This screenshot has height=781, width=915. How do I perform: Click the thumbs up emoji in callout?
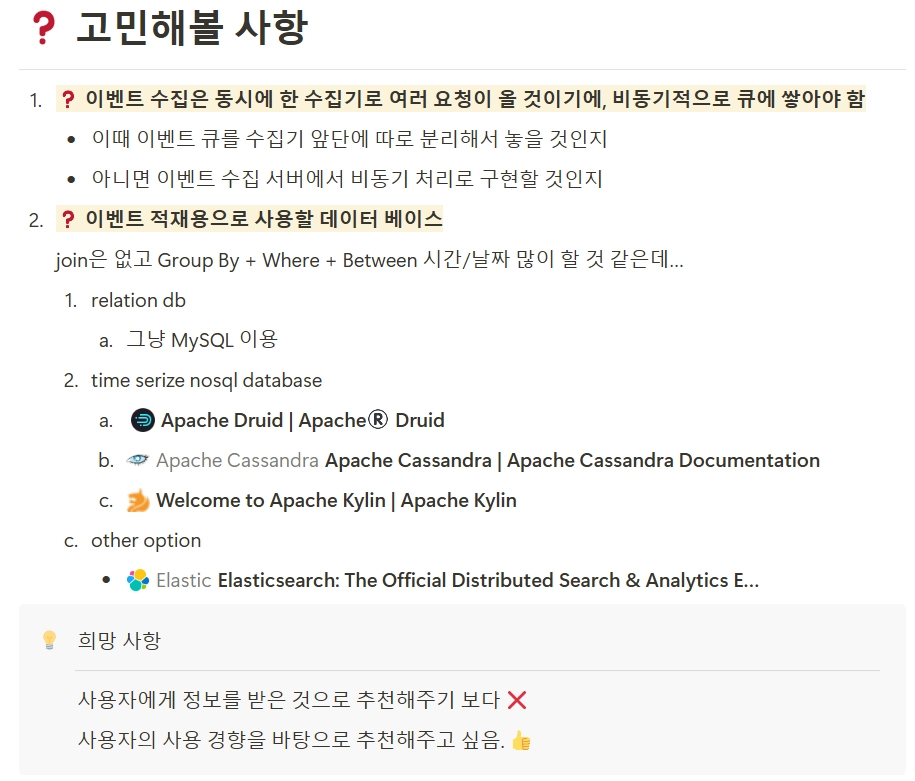click(521, 741)
